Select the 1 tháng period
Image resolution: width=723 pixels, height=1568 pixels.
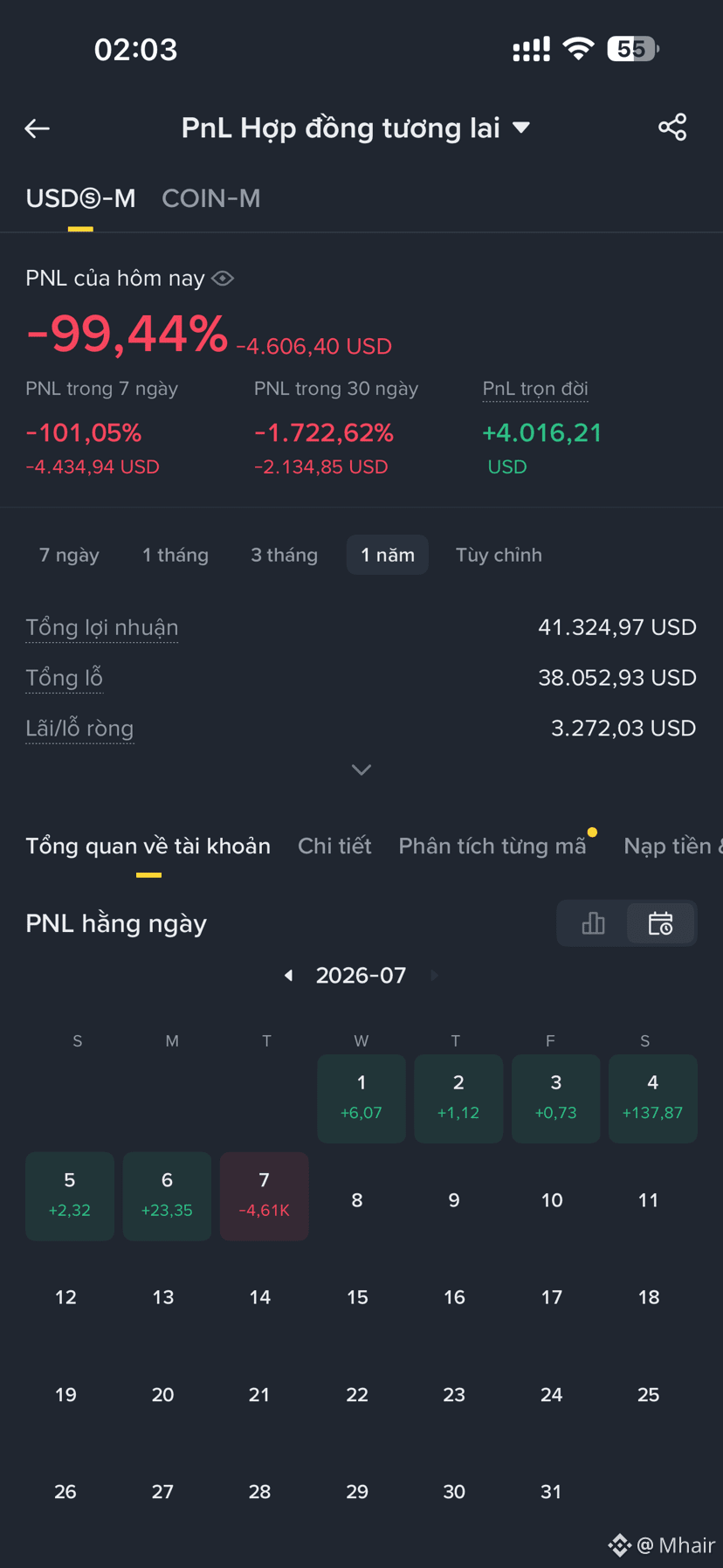176,555
